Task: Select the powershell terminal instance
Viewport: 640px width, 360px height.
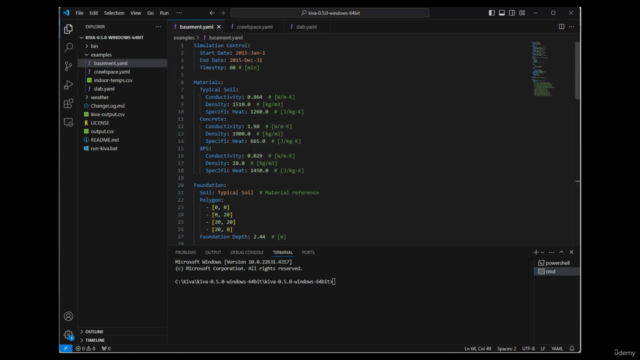Action: 557,263
